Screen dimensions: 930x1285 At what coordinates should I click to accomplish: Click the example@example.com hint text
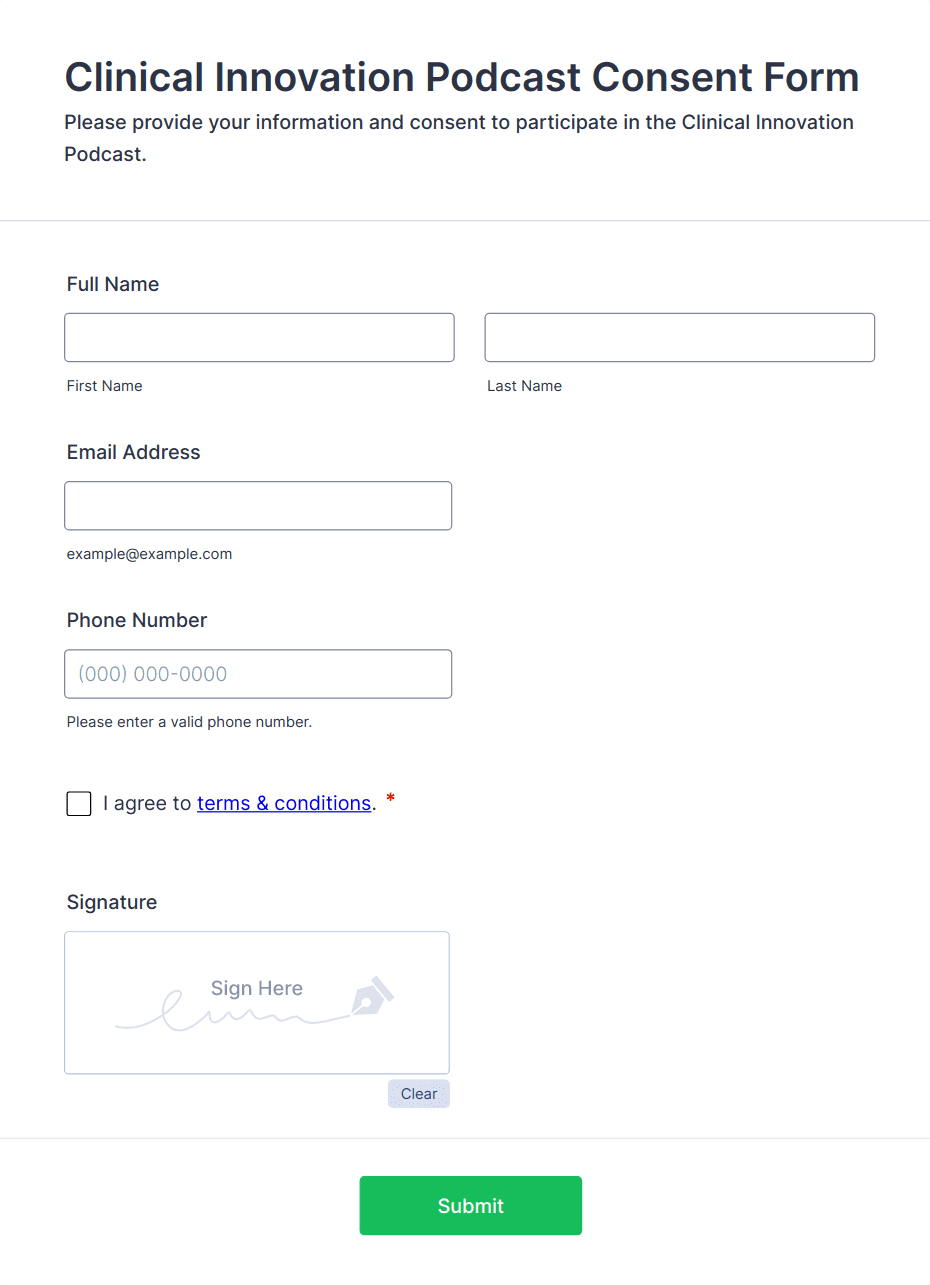[149, 554]
